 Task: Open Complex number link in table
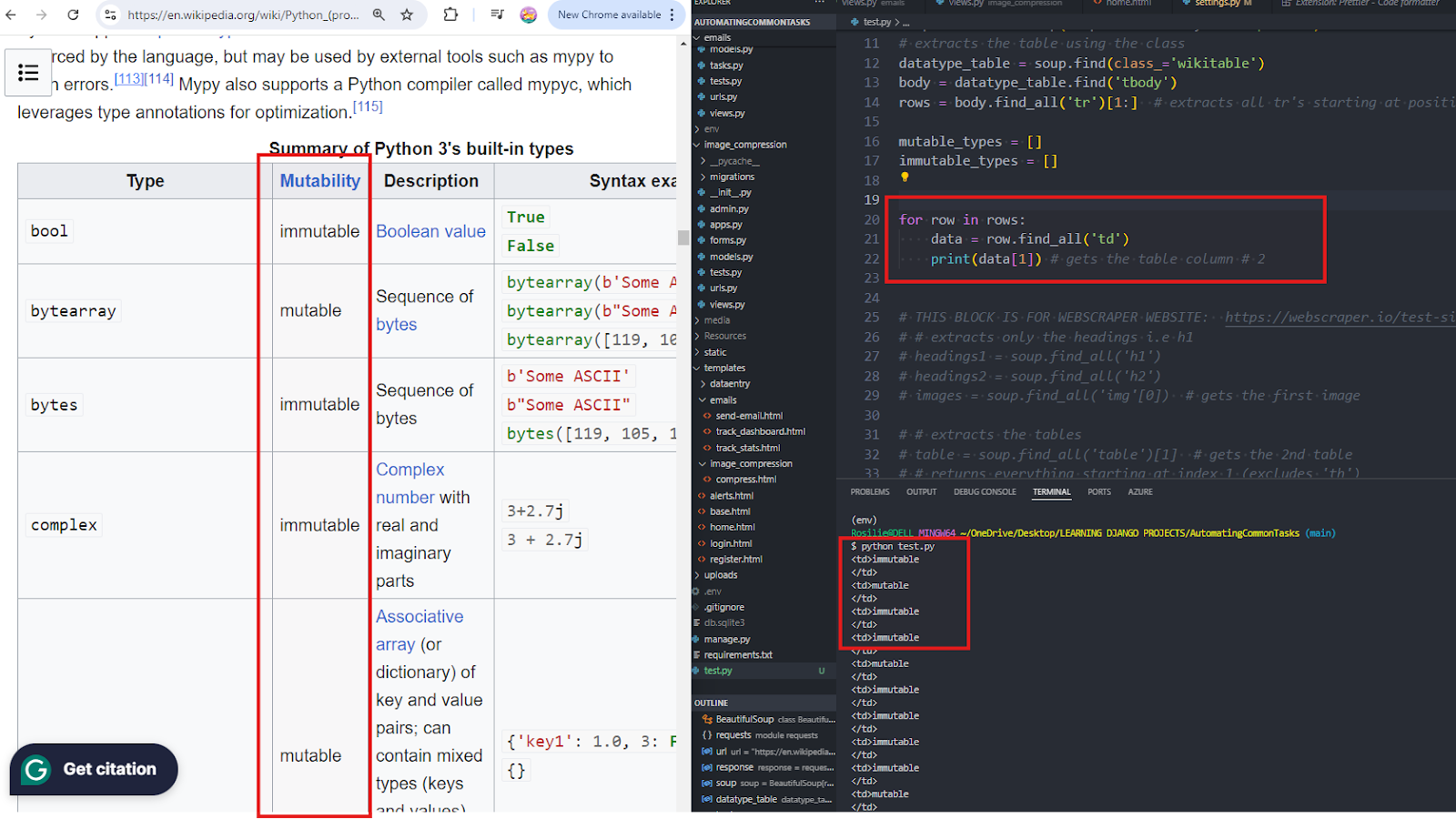[x=409, y=483]
